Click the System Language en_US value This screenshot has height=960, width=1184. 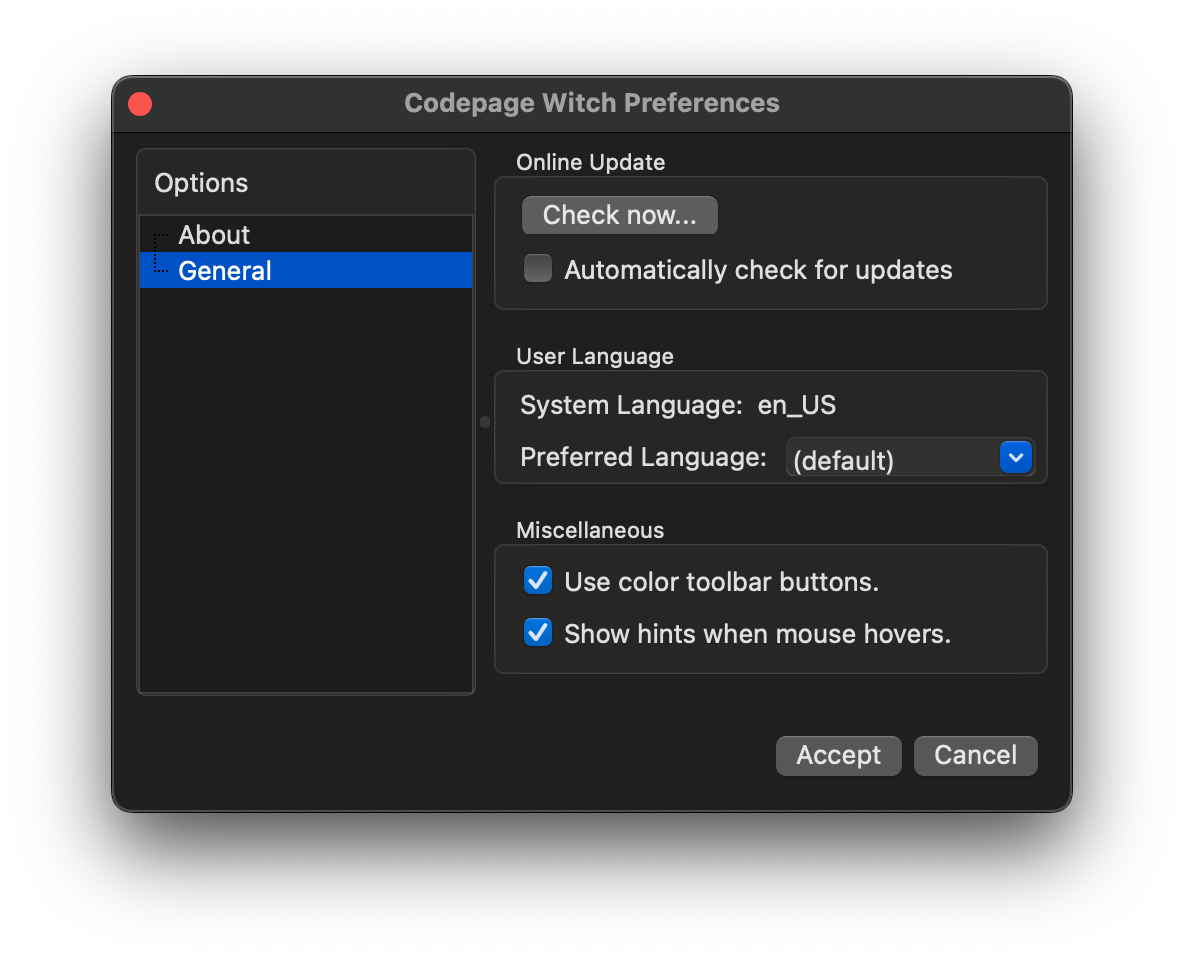796,405
